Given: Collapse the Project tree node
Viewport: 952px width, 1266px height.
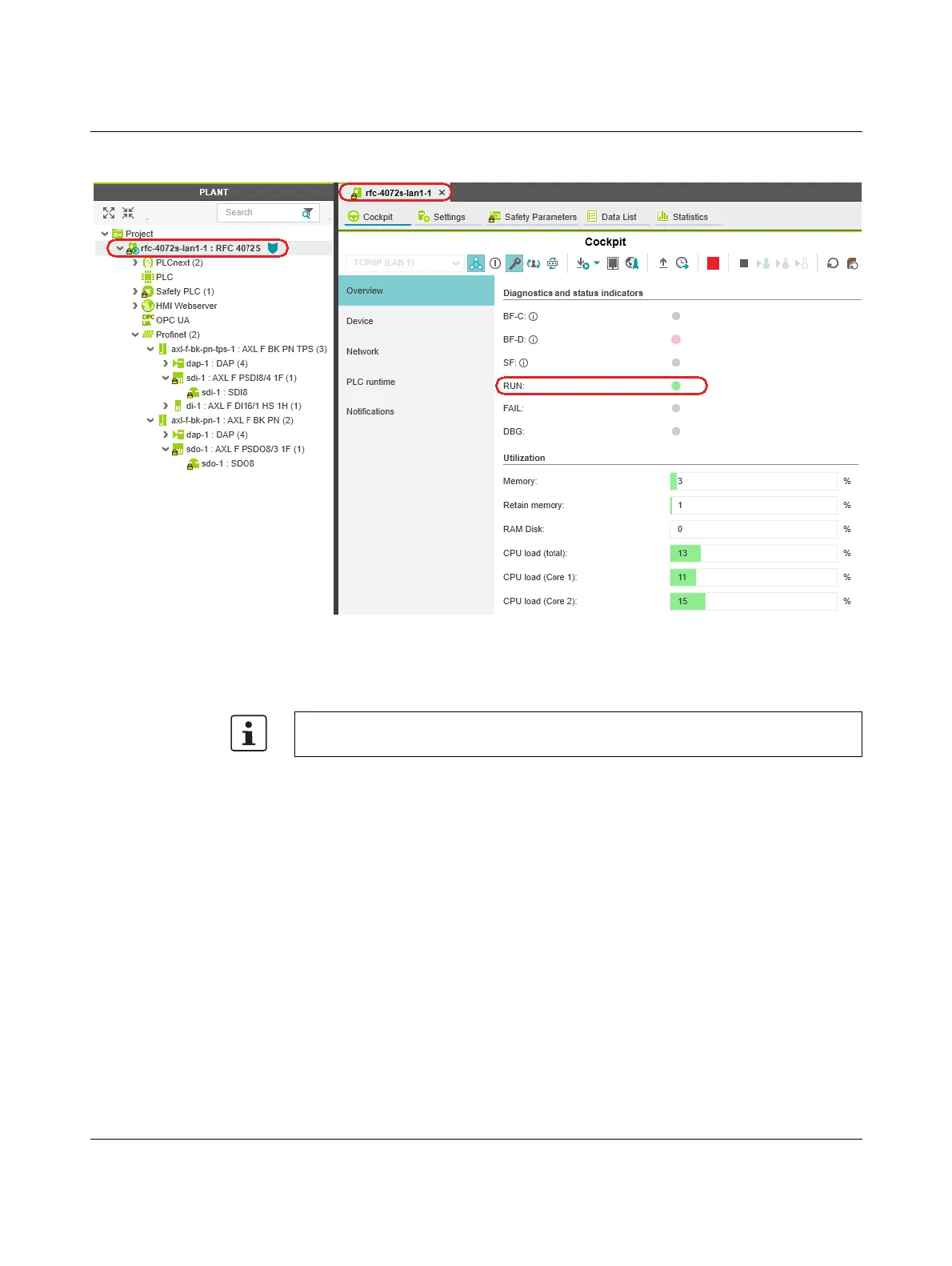Looking at the screenshot, I should click(x=105, y=234).
